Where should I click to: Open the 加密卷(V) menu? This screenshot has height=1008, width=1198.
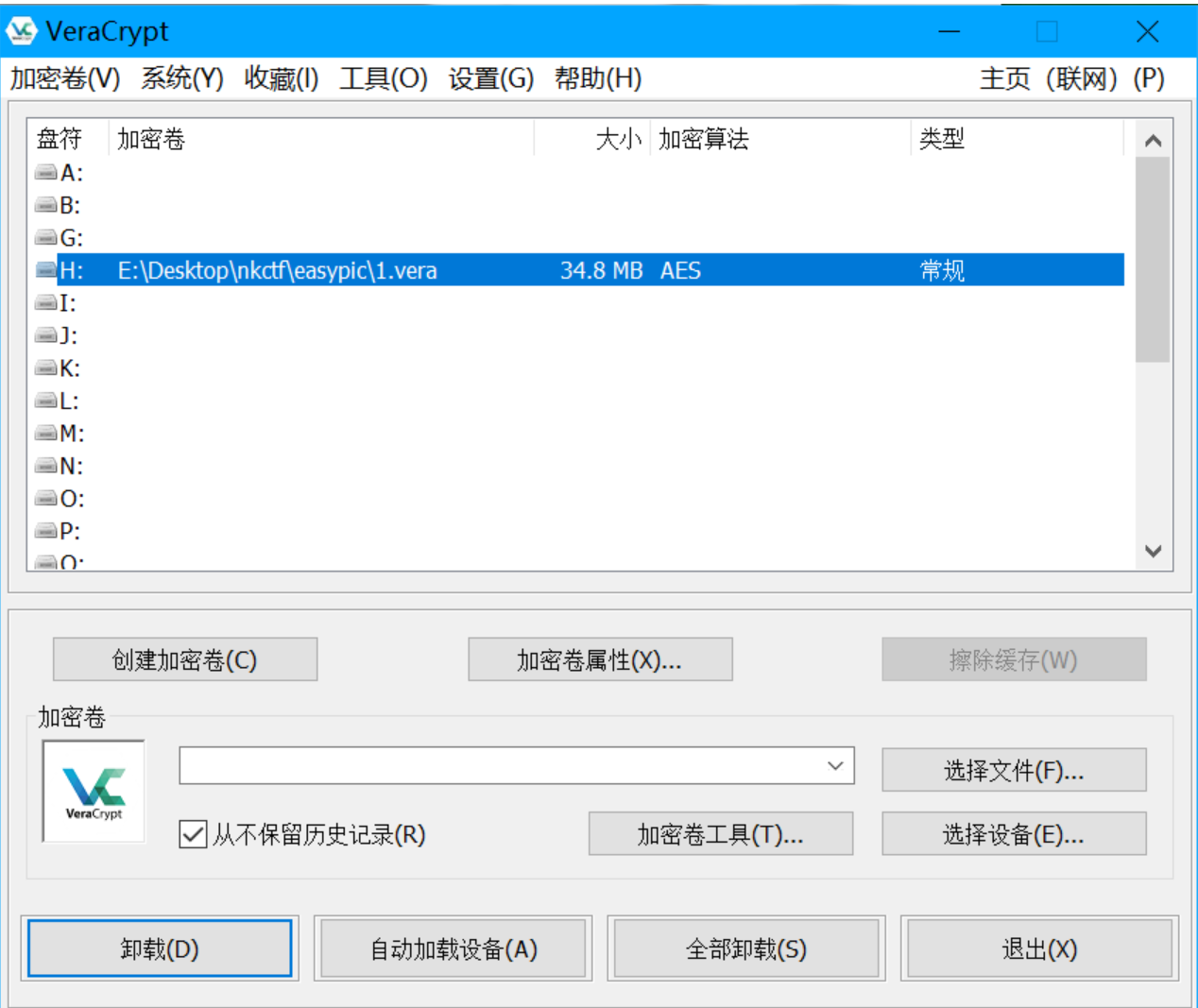click(65, 78)
